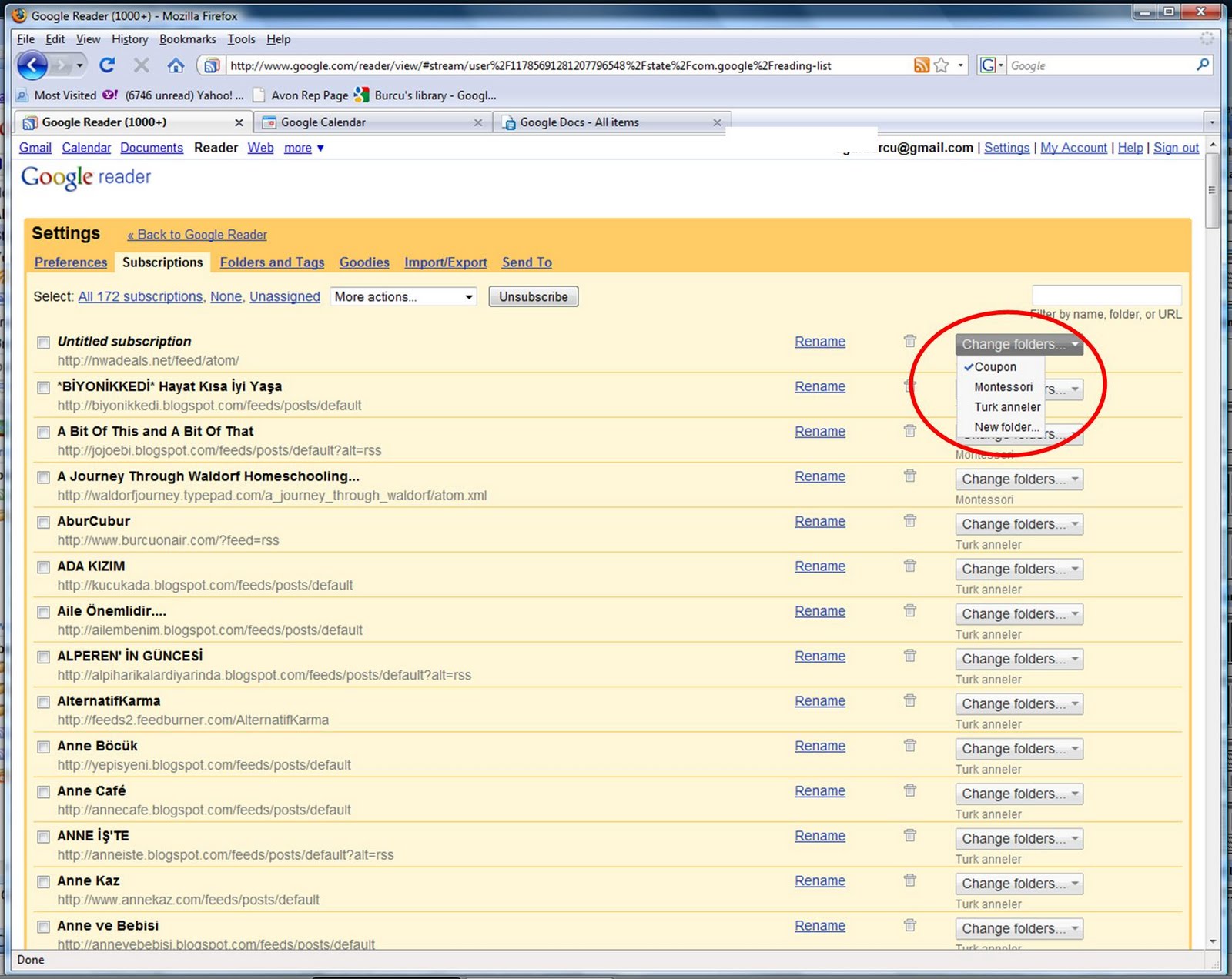Click trash icon for Anne ve Bebisi
The image size is (1232, 979).
[910, 925]
